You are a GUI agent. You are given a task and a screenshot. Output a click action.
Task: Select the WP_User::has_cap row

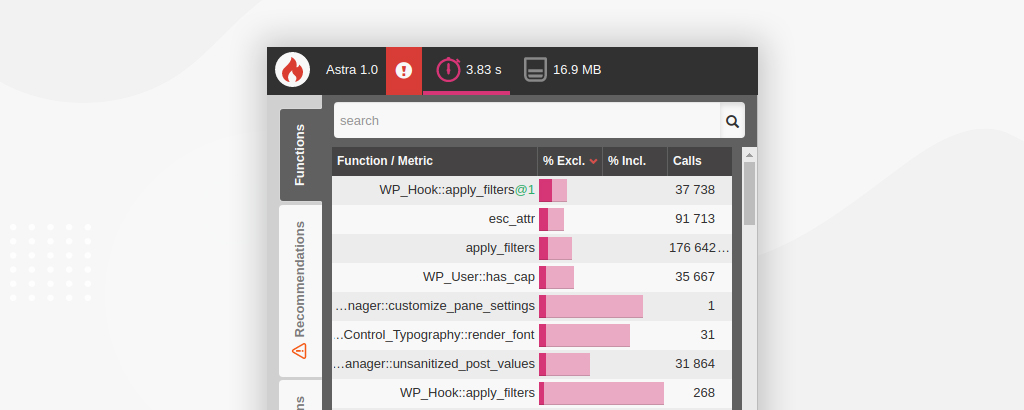point(532,277)
